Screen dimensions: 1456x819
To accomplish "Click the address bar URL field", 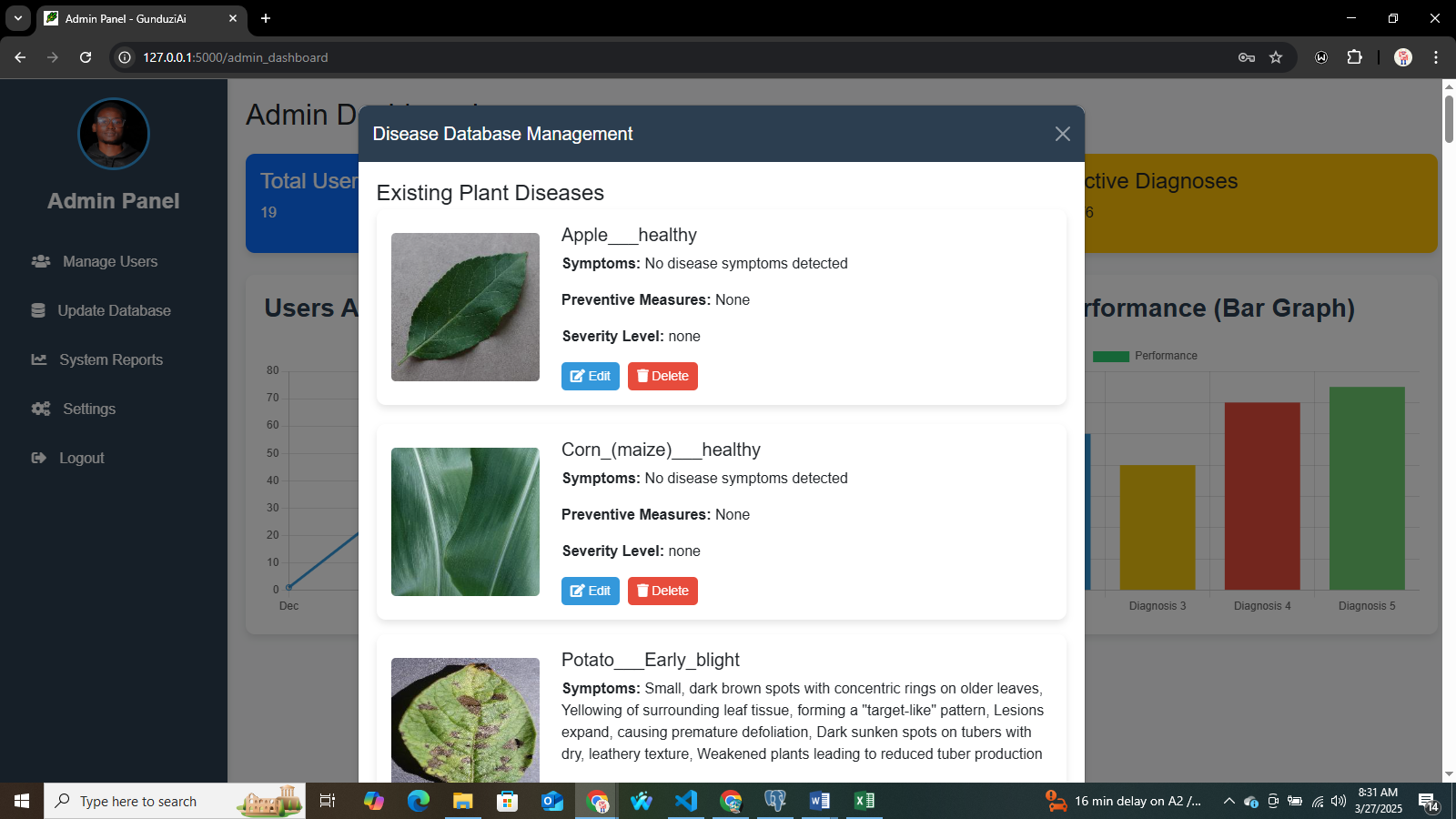I will click(682, 57).
